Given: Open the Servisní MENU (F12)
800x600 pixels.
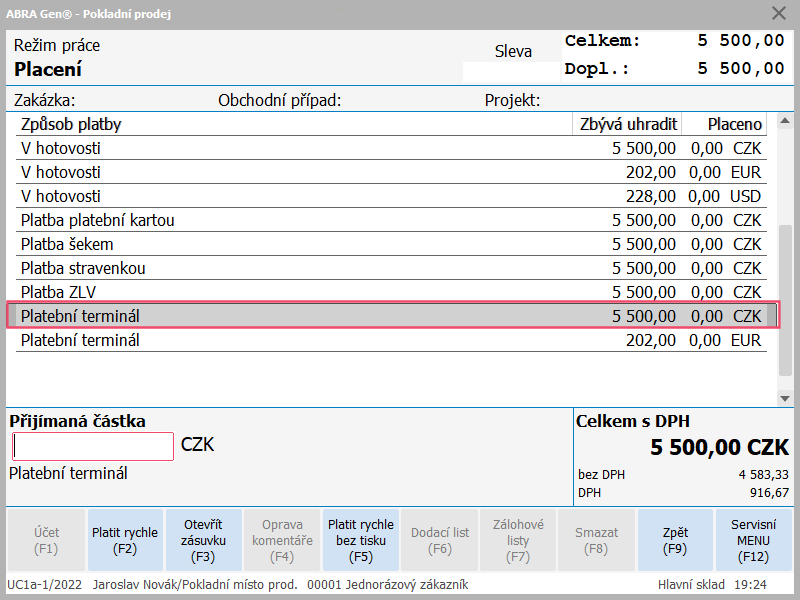Looking at the screenshot, I should coord(753,540).
